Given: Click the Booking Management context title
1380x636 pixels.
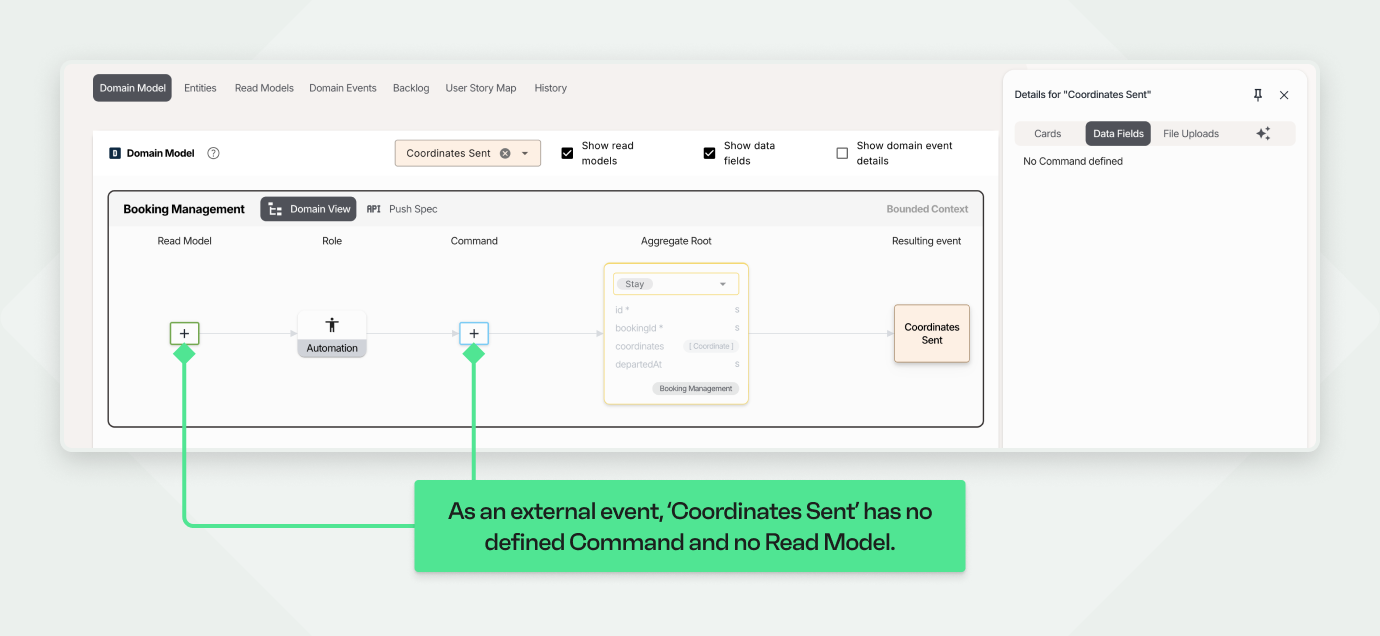Looking at the screenshot, I should pos(184,209).
